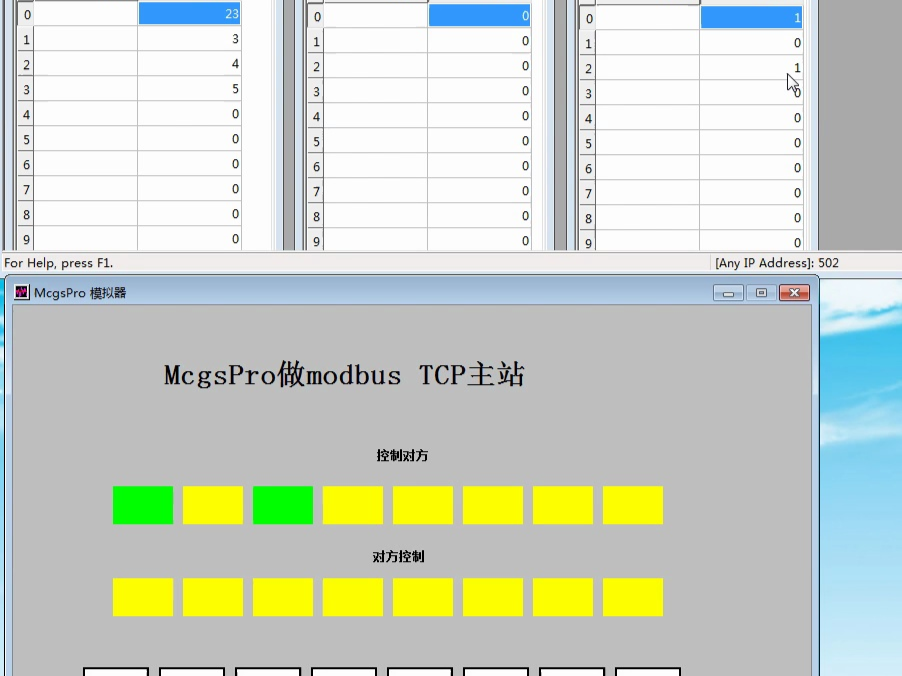
Task: Click the 'McgsPro 模拟器' window title
Action: (x=80, y=293)
